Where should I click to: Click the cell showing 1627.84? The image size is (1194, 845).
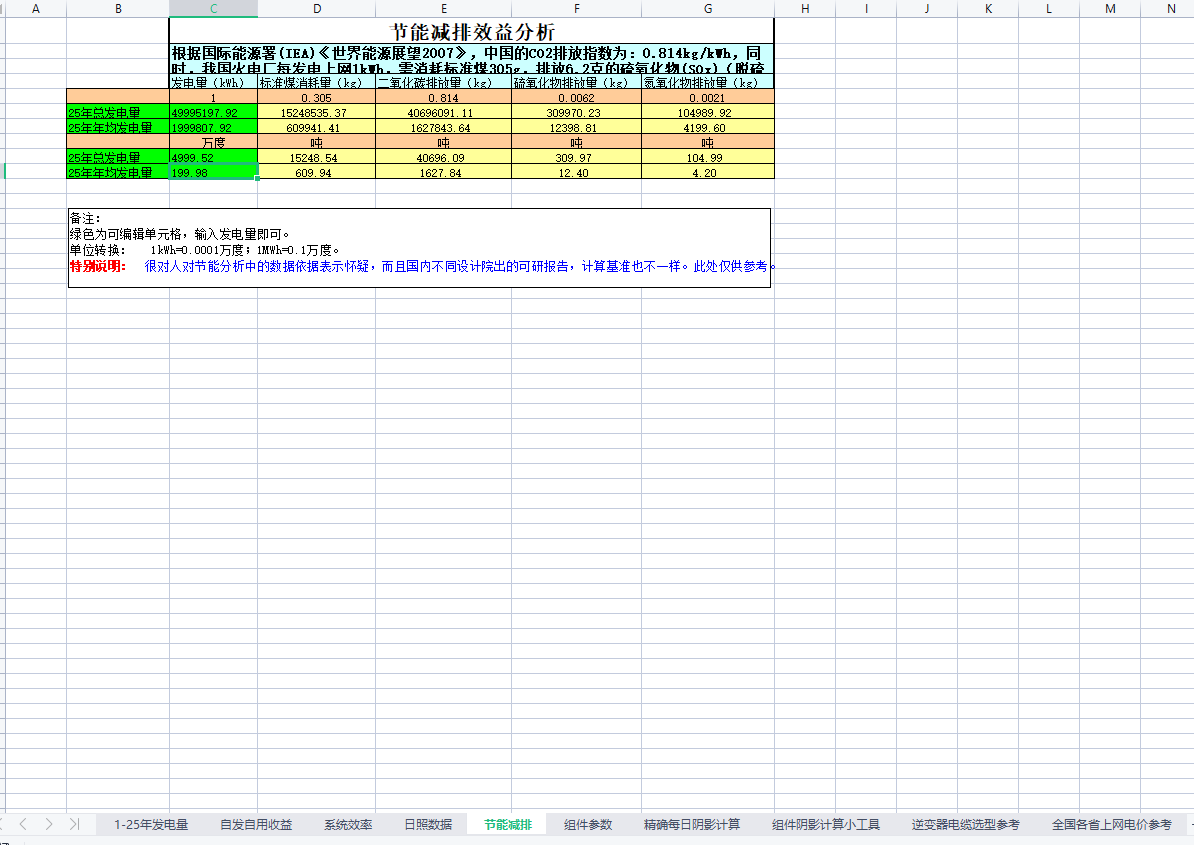point(444,172)
